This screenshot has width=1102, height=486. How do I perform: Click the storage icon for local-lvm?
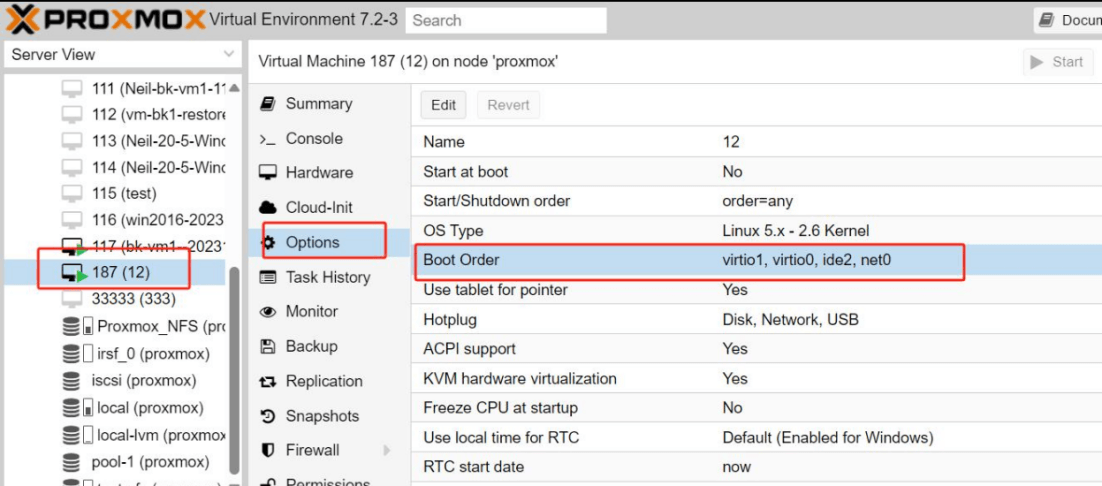(x=77, y=435)
